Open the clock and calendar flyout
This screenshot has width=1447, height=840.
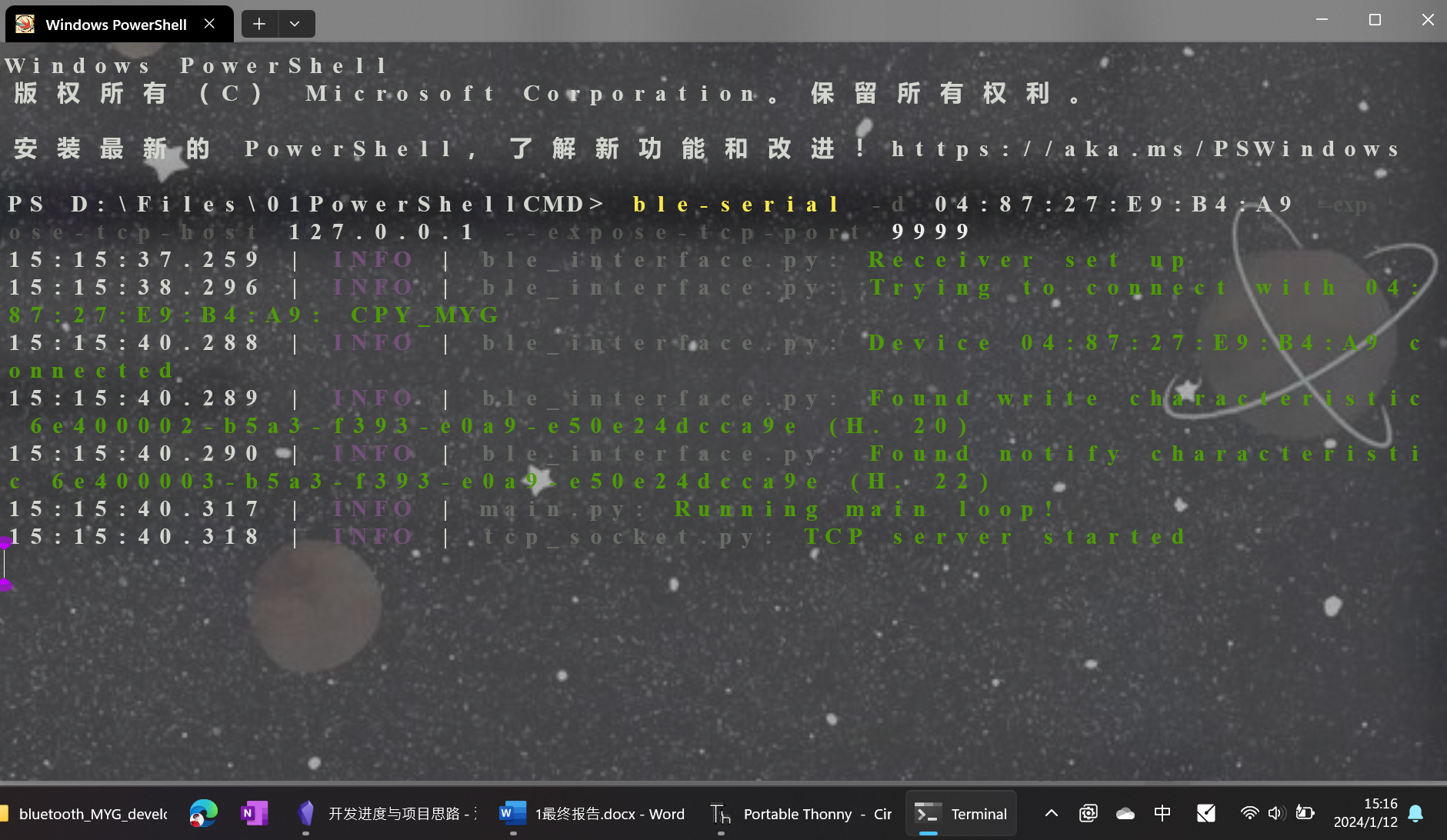[x=1365, y=813]
